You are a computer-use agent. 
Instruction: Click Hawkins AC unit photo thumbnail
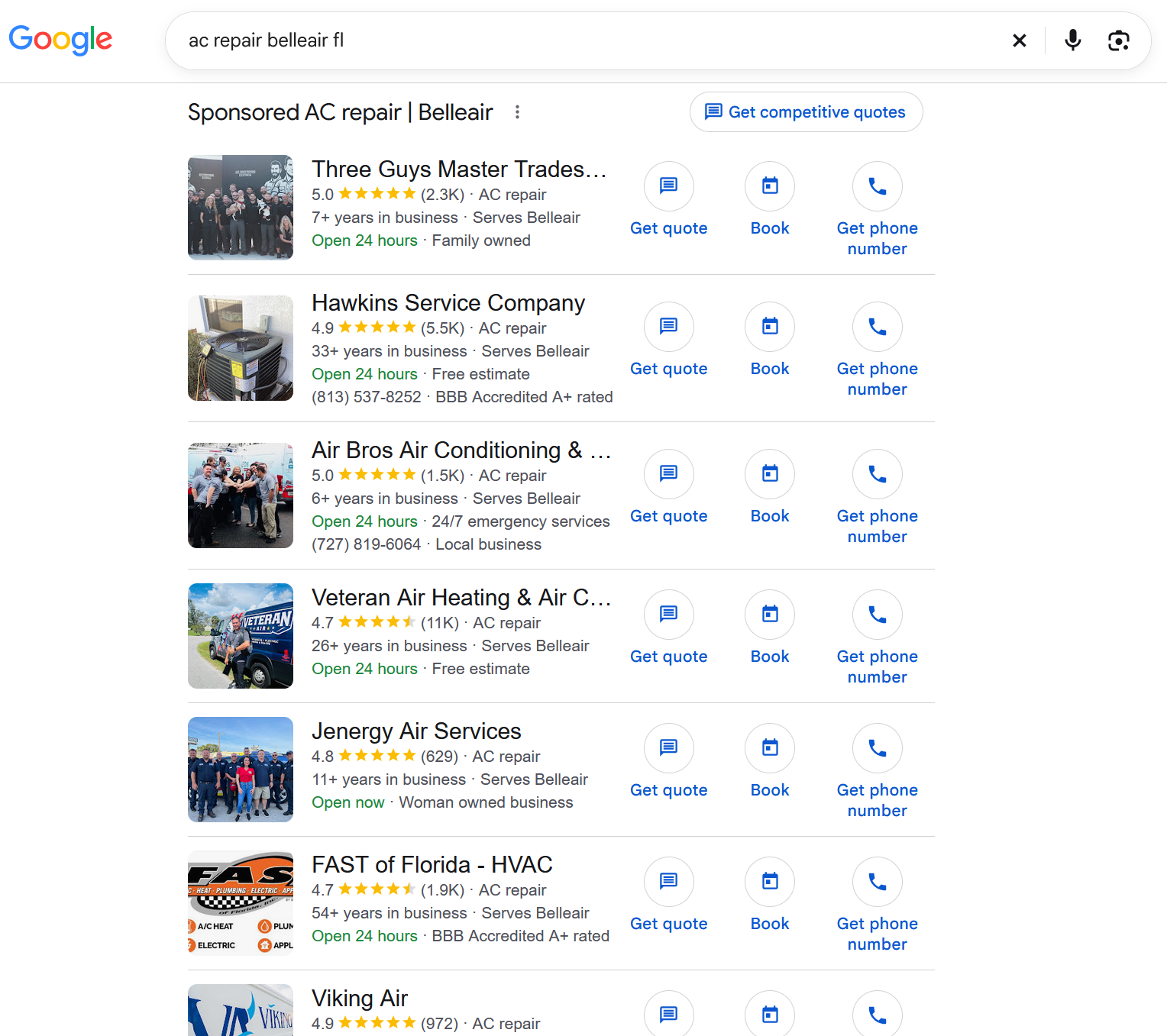coord(241,348)
